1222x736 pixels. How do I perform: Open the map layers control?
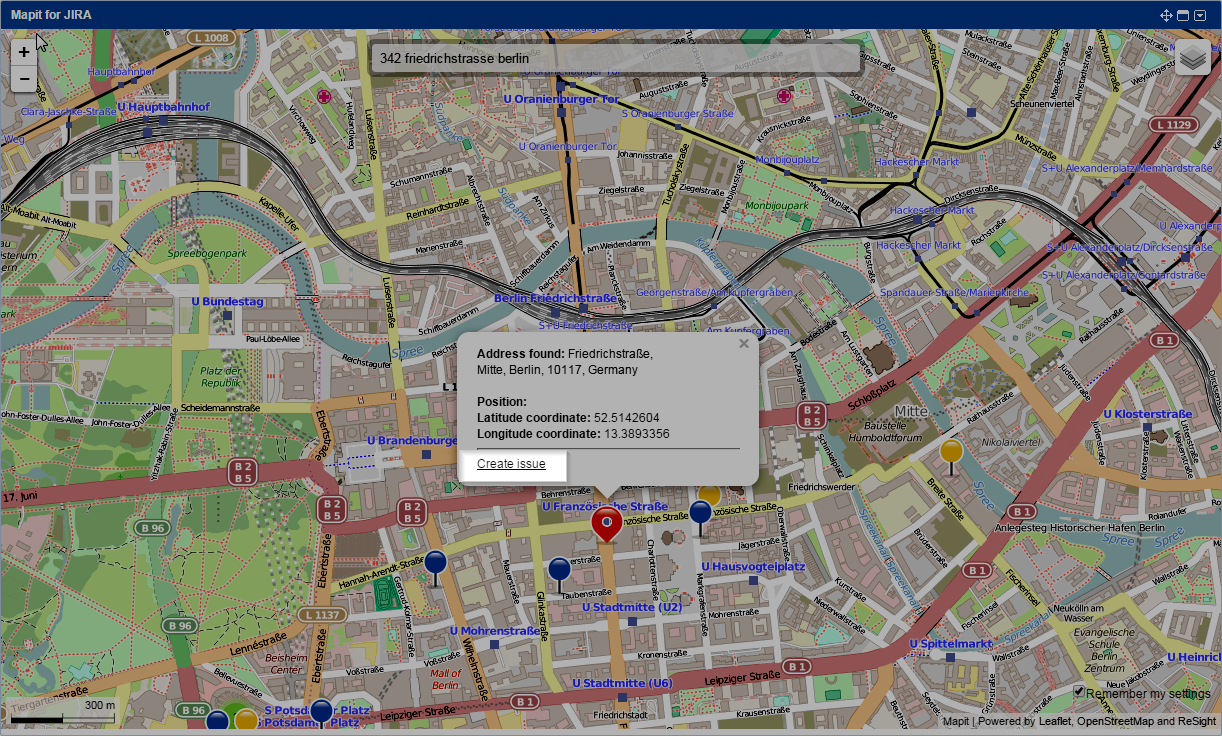(x=1193, y=58)
